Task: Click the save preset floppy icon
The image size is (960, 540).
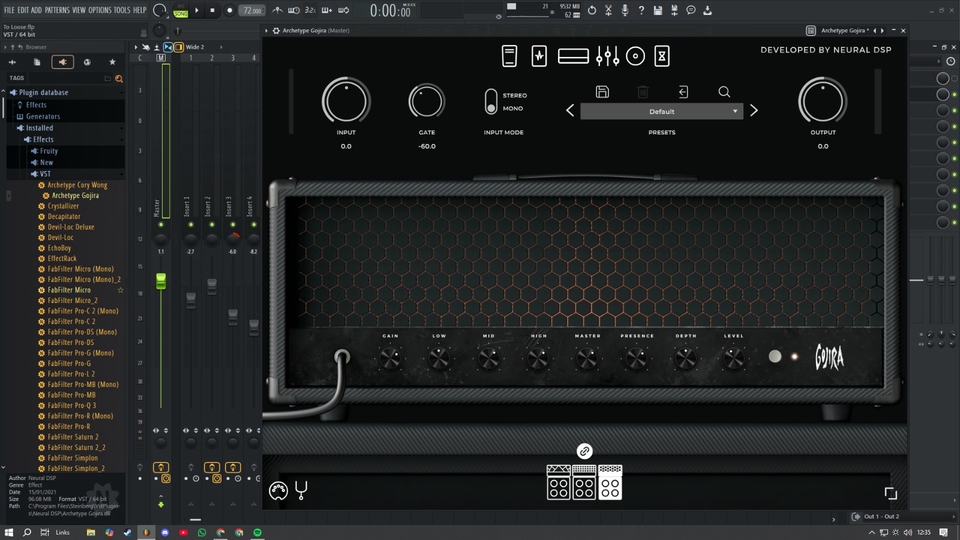Action: point(602,92)
